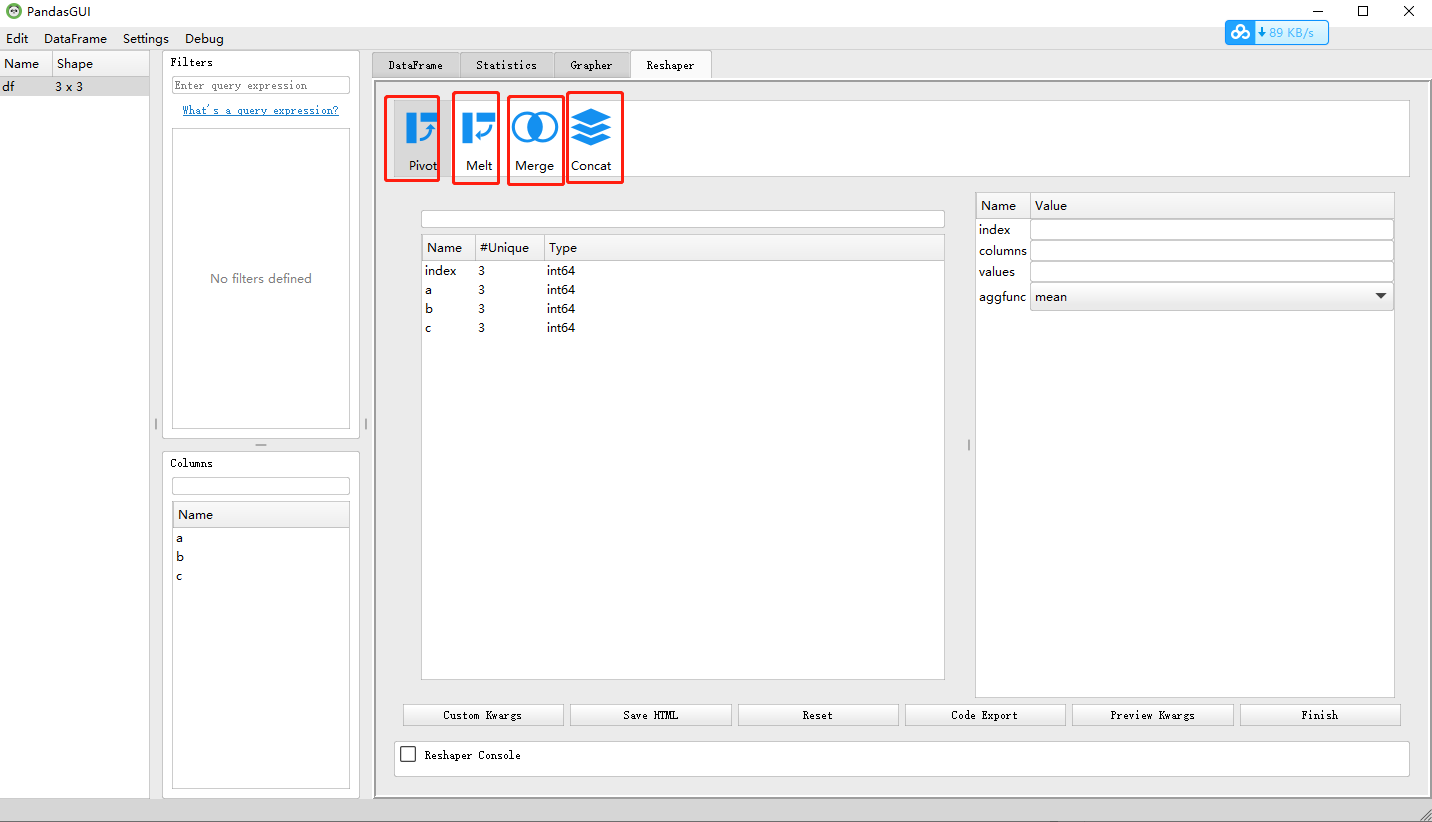Viewport: 1432px width, 822px height.
Task: Click the Code Export button
Action: pos(984,714)
